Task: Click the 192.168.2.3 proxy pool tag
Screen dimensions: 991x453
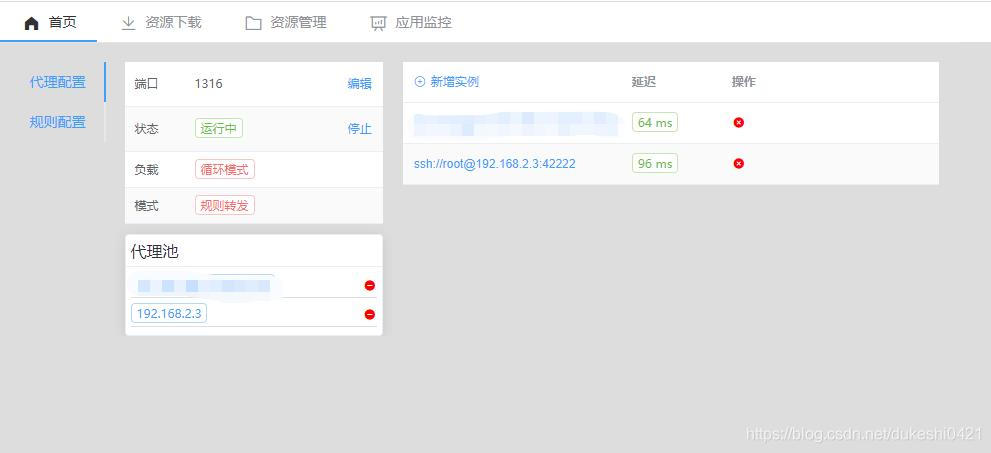Action: coord(169,313)
